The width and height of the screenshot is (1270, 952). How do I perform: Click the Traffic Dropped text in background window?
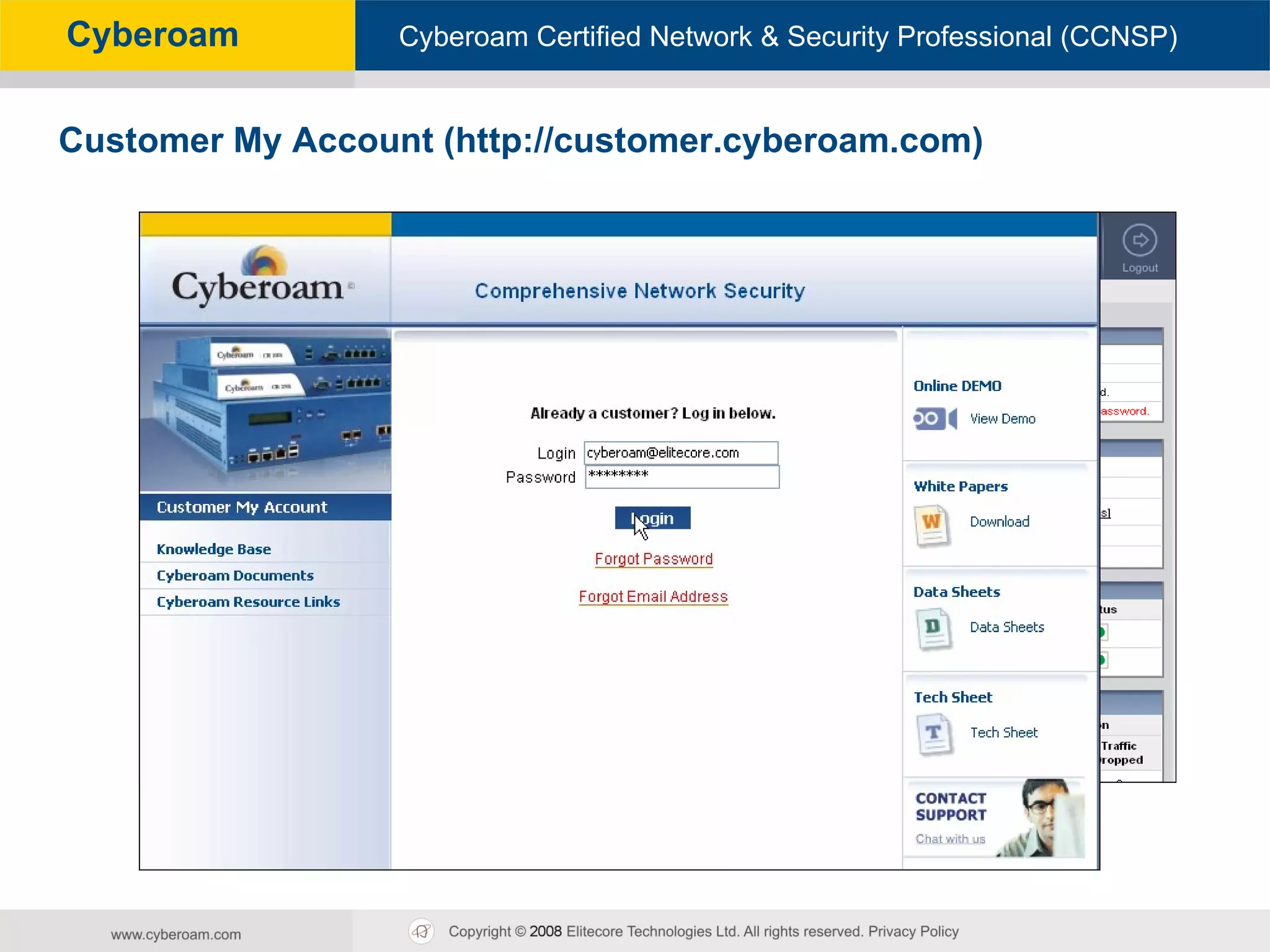(1121, 753)
